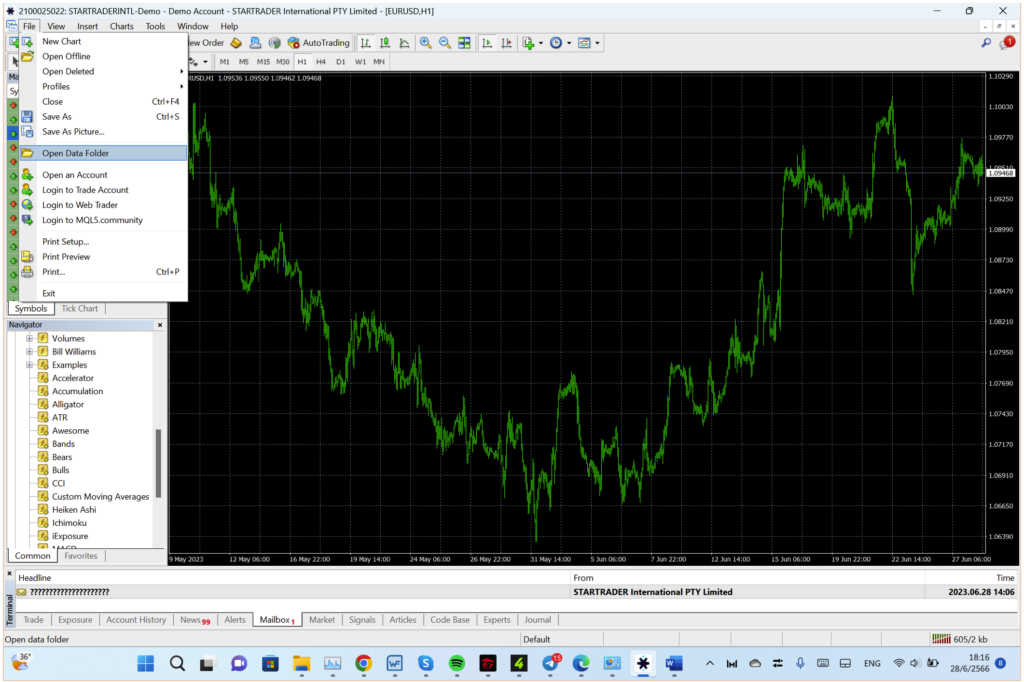The image size is (1024, 682).
Task: Show hidden system tray icons
Action: [709, 664]
